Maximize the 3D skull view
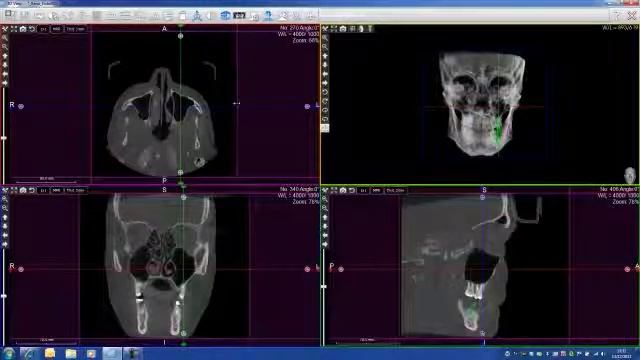The width and height of the screenshot is (640, 360). coord(334,29)
